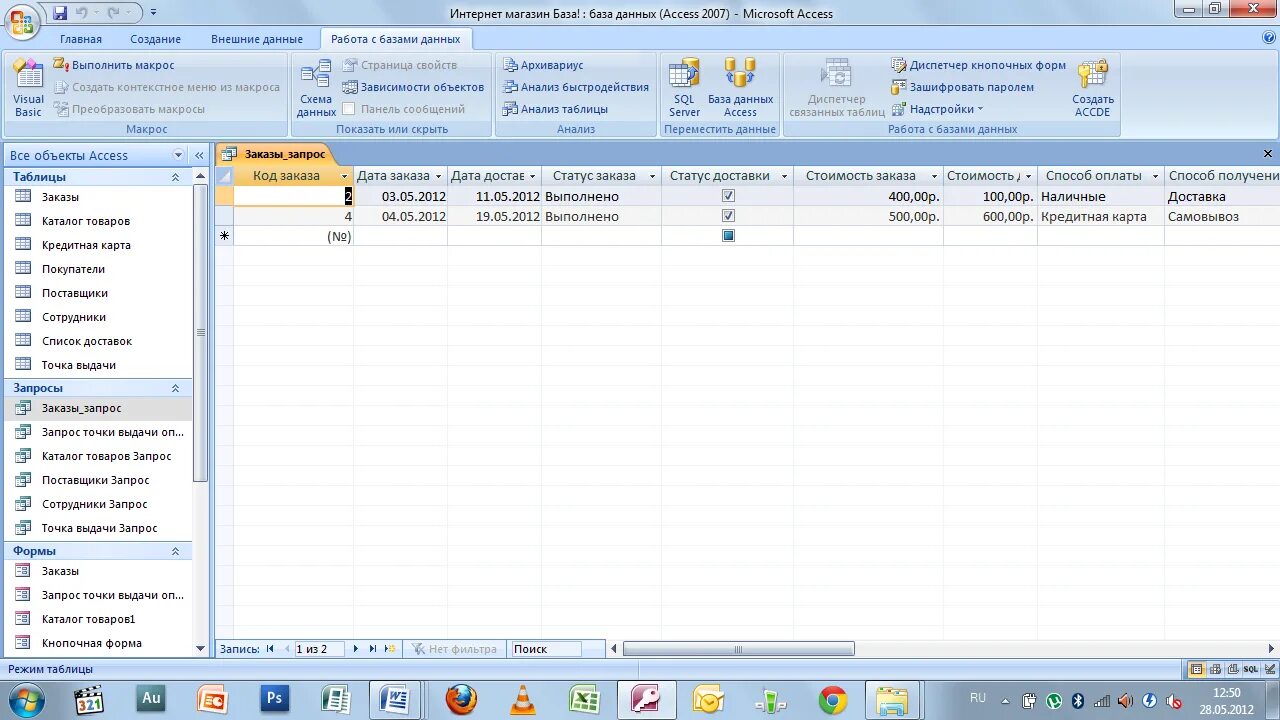Open the Внешние данные ribbon tab
The image size is (1280, 720).
pyautogui.click(x=256, y=39)
